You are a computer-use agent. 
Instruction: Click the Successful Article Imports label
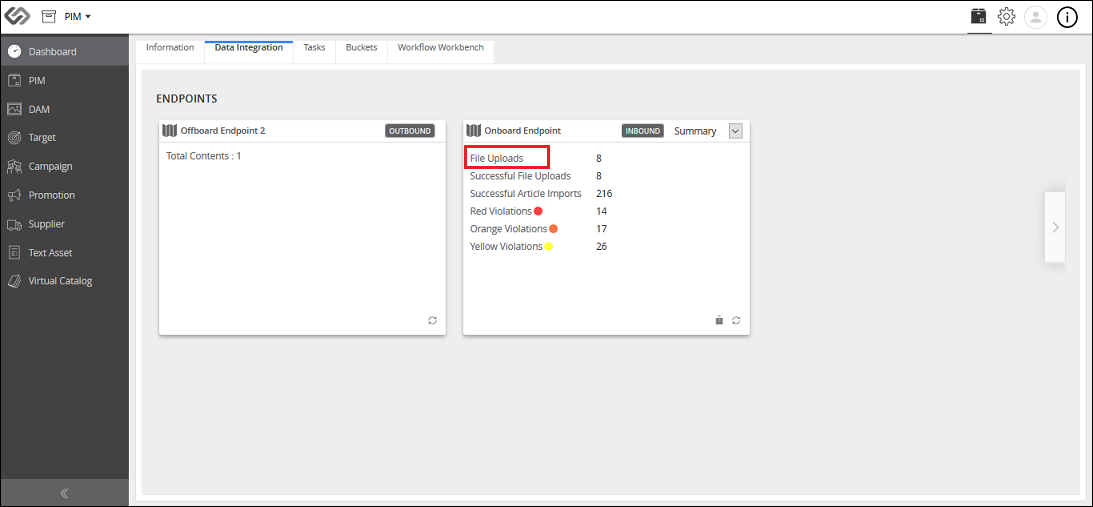[x=526, y=193]
